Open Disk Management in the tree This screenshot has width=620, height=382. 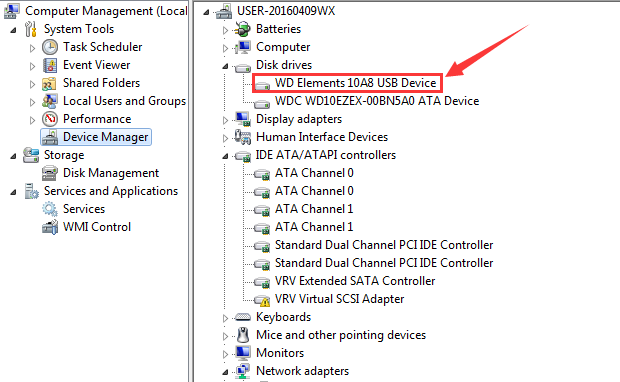tap(111, 173)
